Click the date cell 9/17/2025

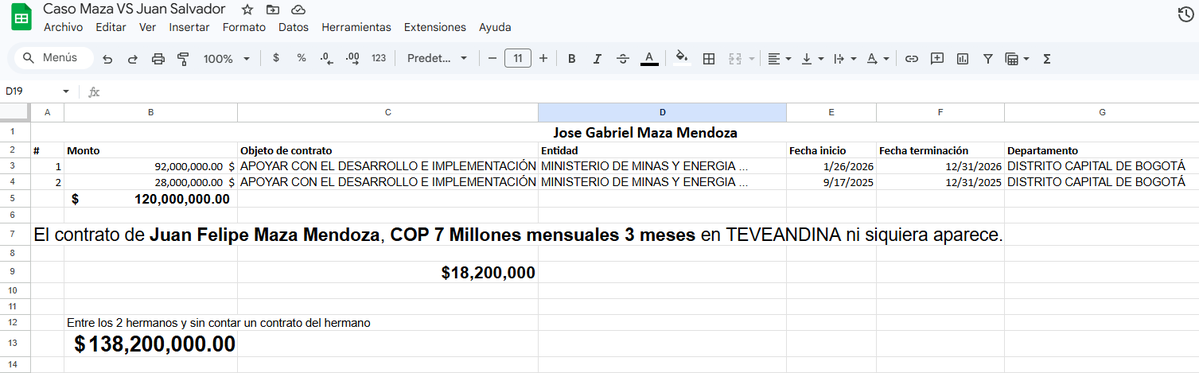point(831,182)
